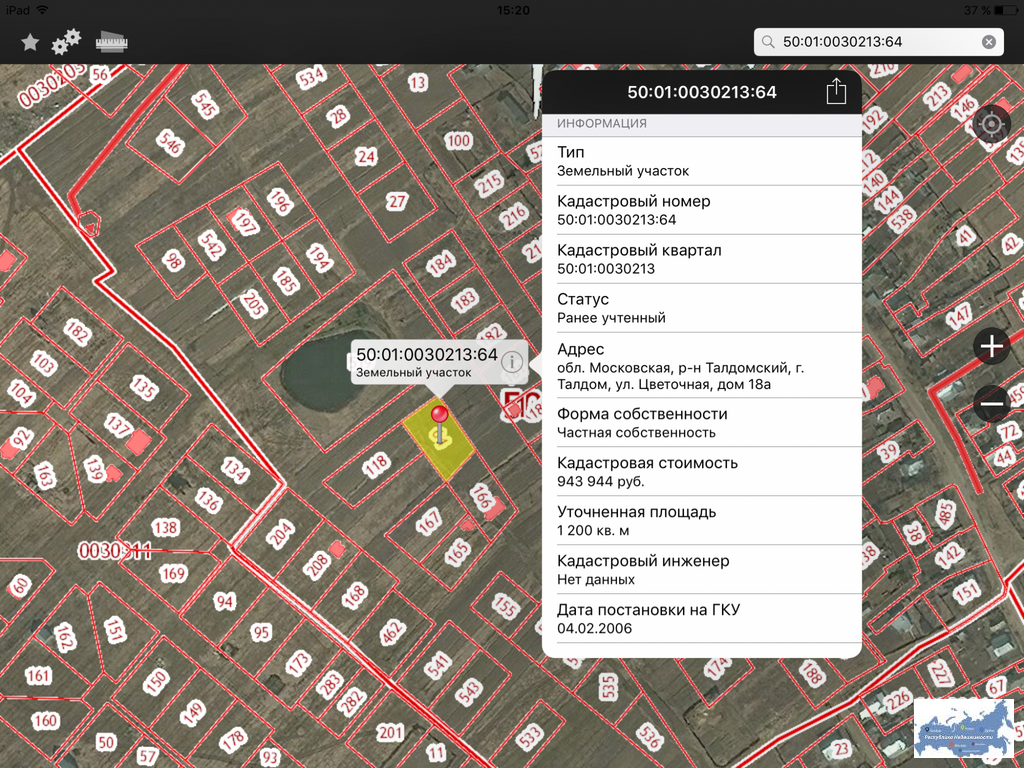Tap parcel number 205 on the map
This screenshot has height=768, width=1024.
coord(254,304)
